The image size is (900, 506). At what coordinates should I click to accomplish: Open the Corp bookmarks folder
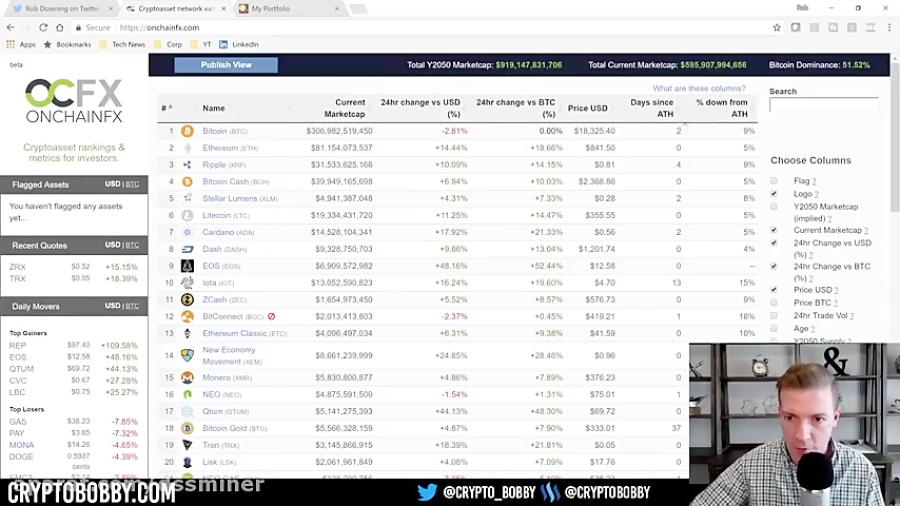point(168,44)
